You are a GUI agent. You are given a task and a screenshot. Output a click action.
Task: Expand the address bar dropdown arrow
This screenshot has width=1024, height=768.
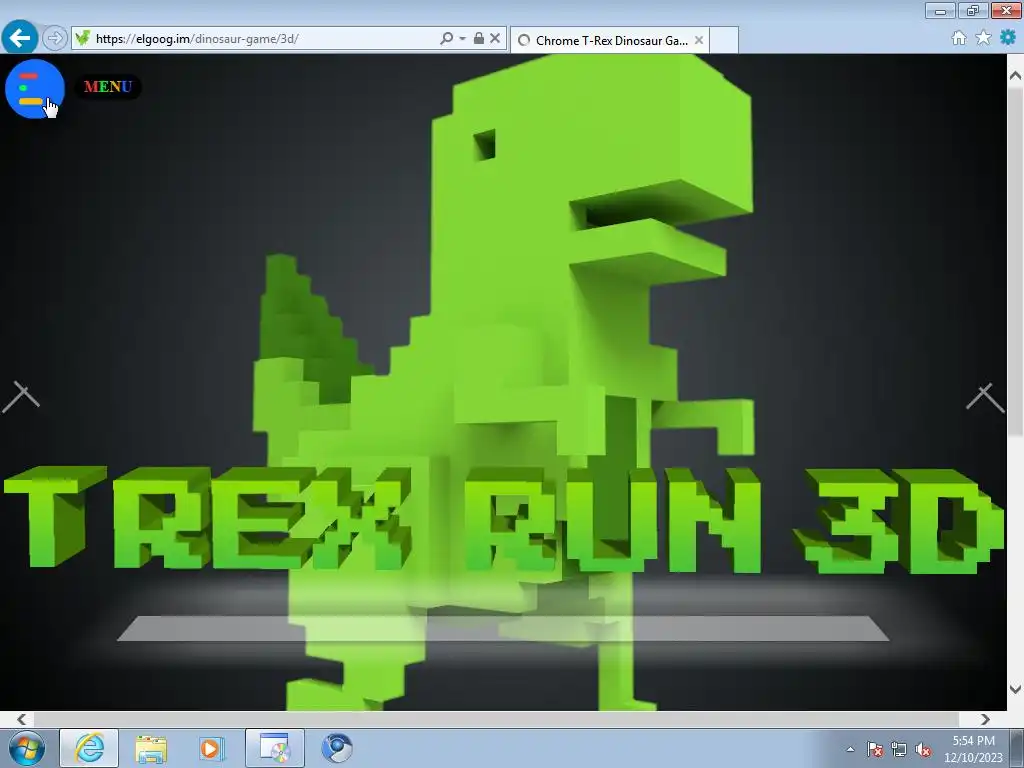[462, 39]
